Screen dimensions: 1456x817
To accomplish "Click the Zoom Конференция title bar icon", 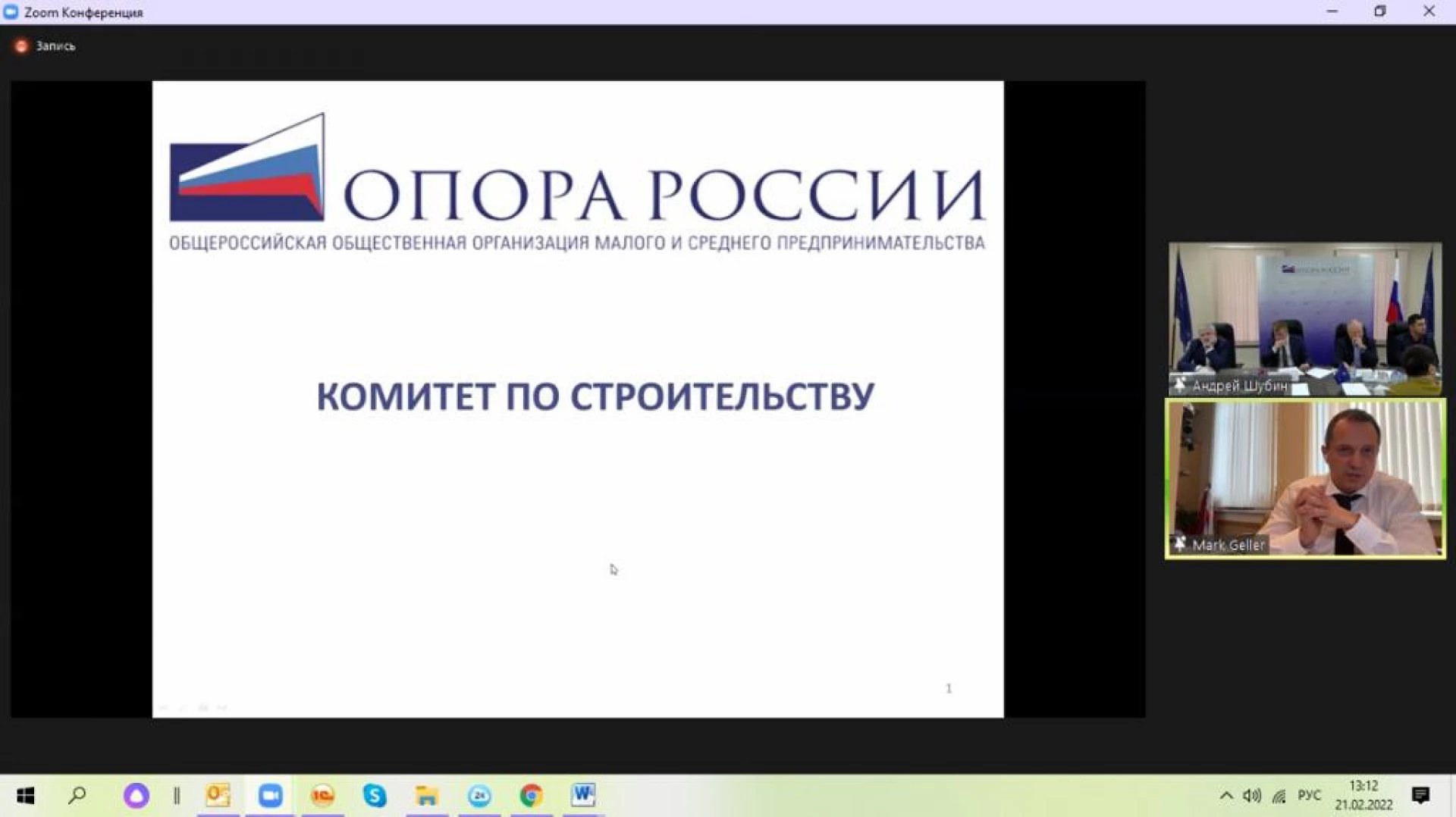I will (11, 12).
